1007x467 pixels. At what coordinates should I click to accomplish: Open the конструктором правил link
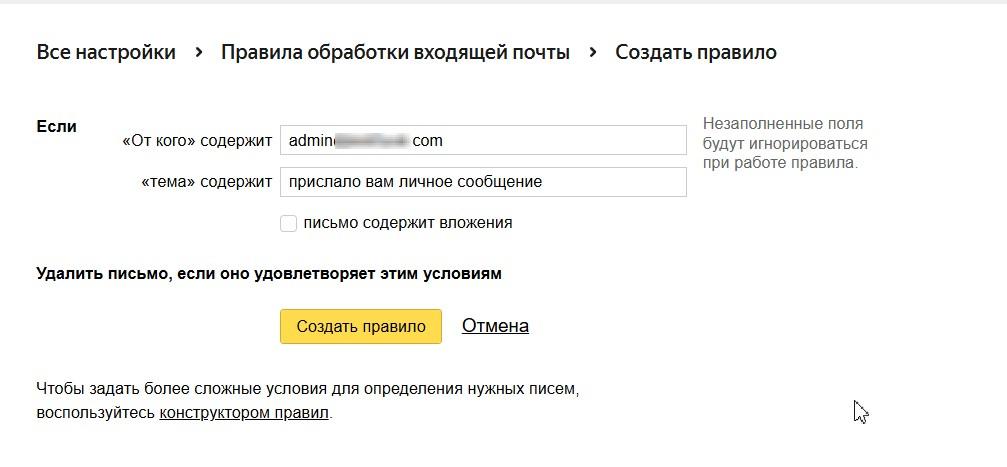[x=243, y=412]
